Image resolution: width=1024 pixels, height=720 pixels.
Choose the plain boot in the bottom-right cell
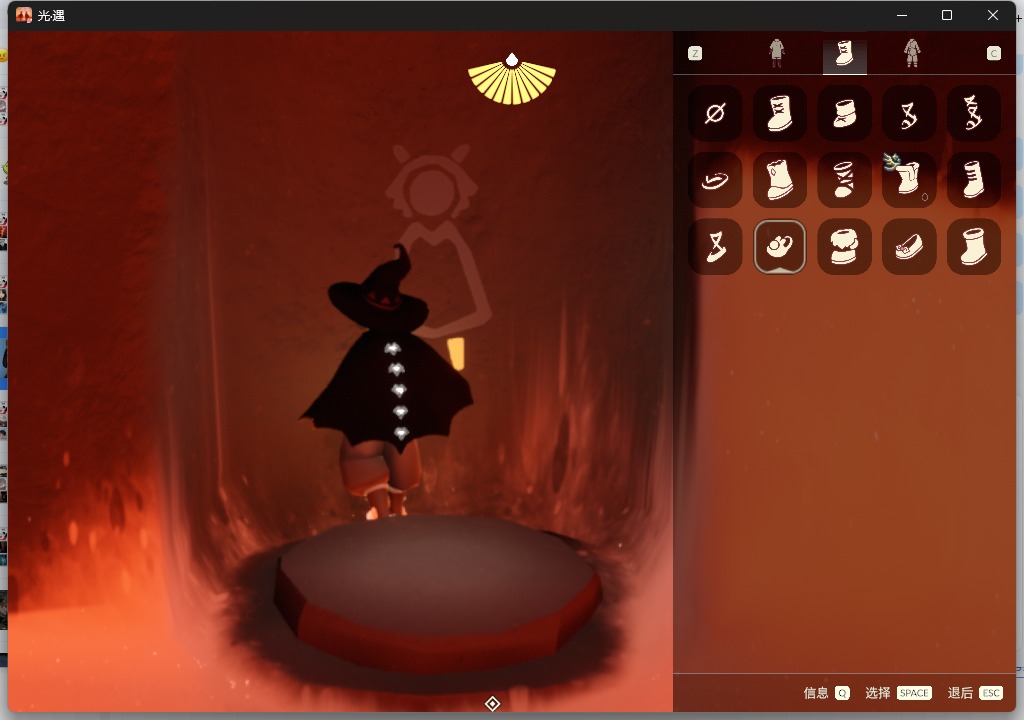point(973,246)
